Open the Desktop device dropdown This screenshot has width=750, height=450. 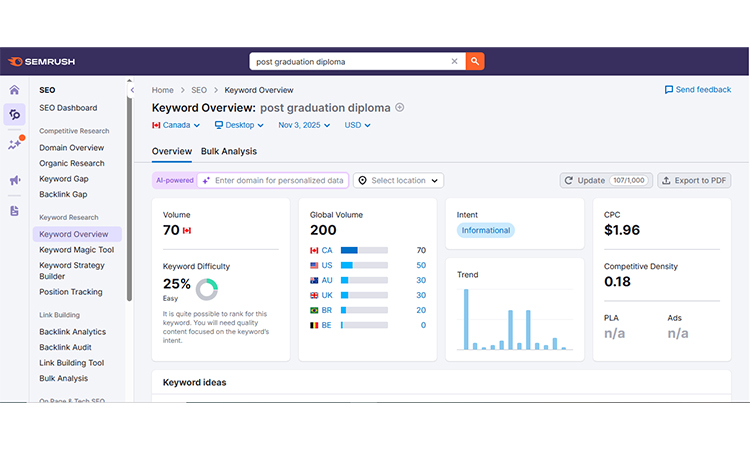(x=239, y=125)
